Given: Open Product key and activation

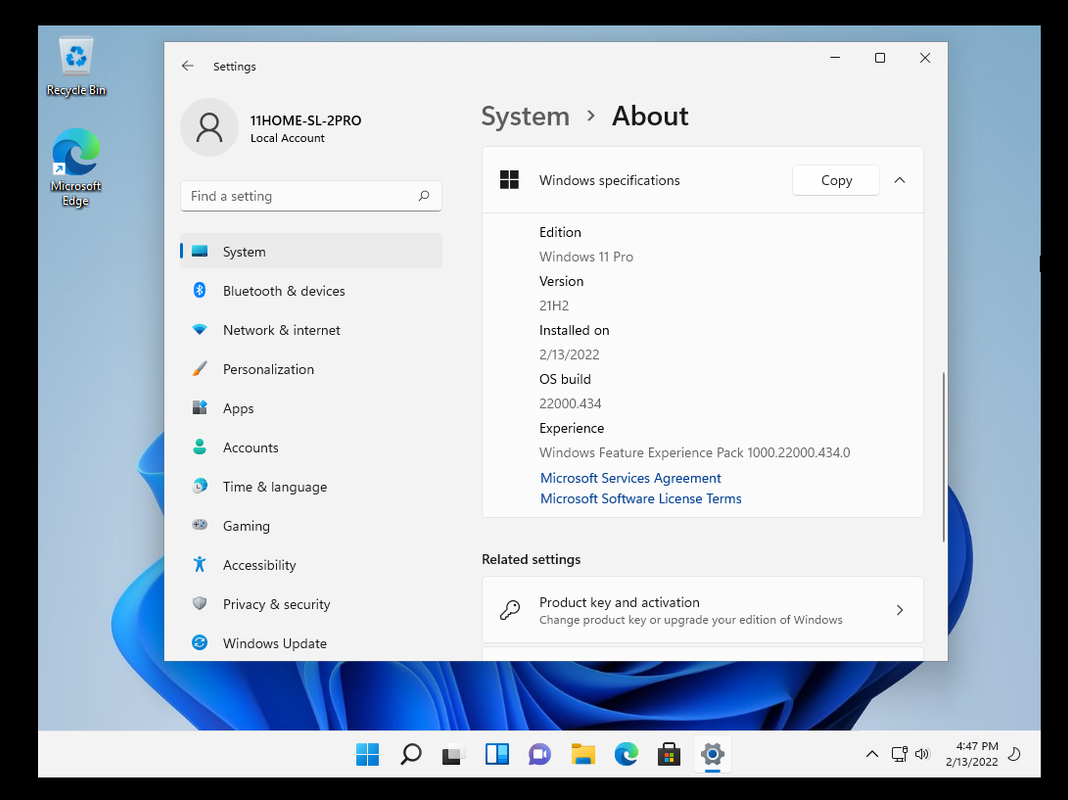Looking at the screenshot, I should point(702,610).
